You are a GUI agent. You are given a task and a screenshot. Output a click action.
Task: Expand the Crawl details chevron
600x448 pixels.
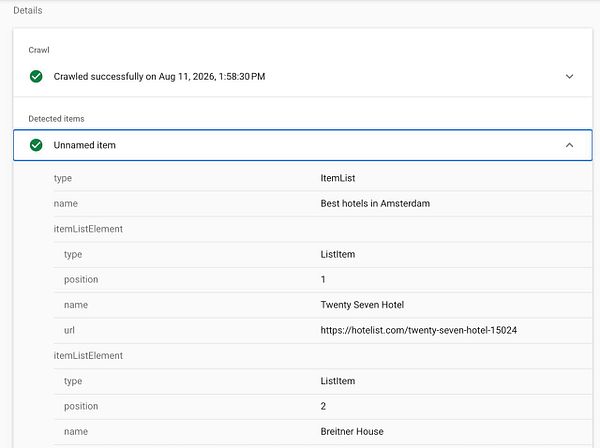[x=569, y=77]
